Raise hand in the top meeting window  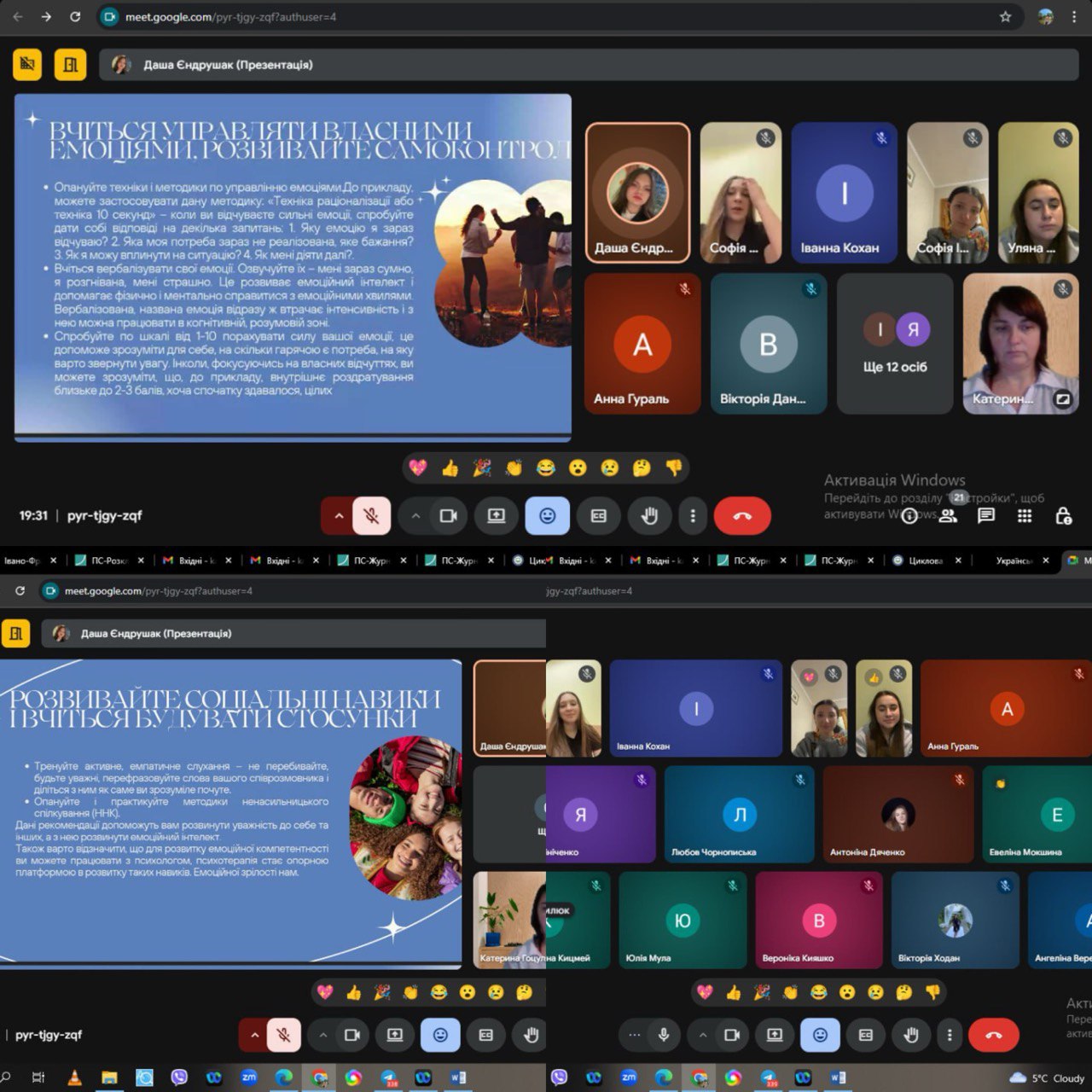tap(649, 515)
